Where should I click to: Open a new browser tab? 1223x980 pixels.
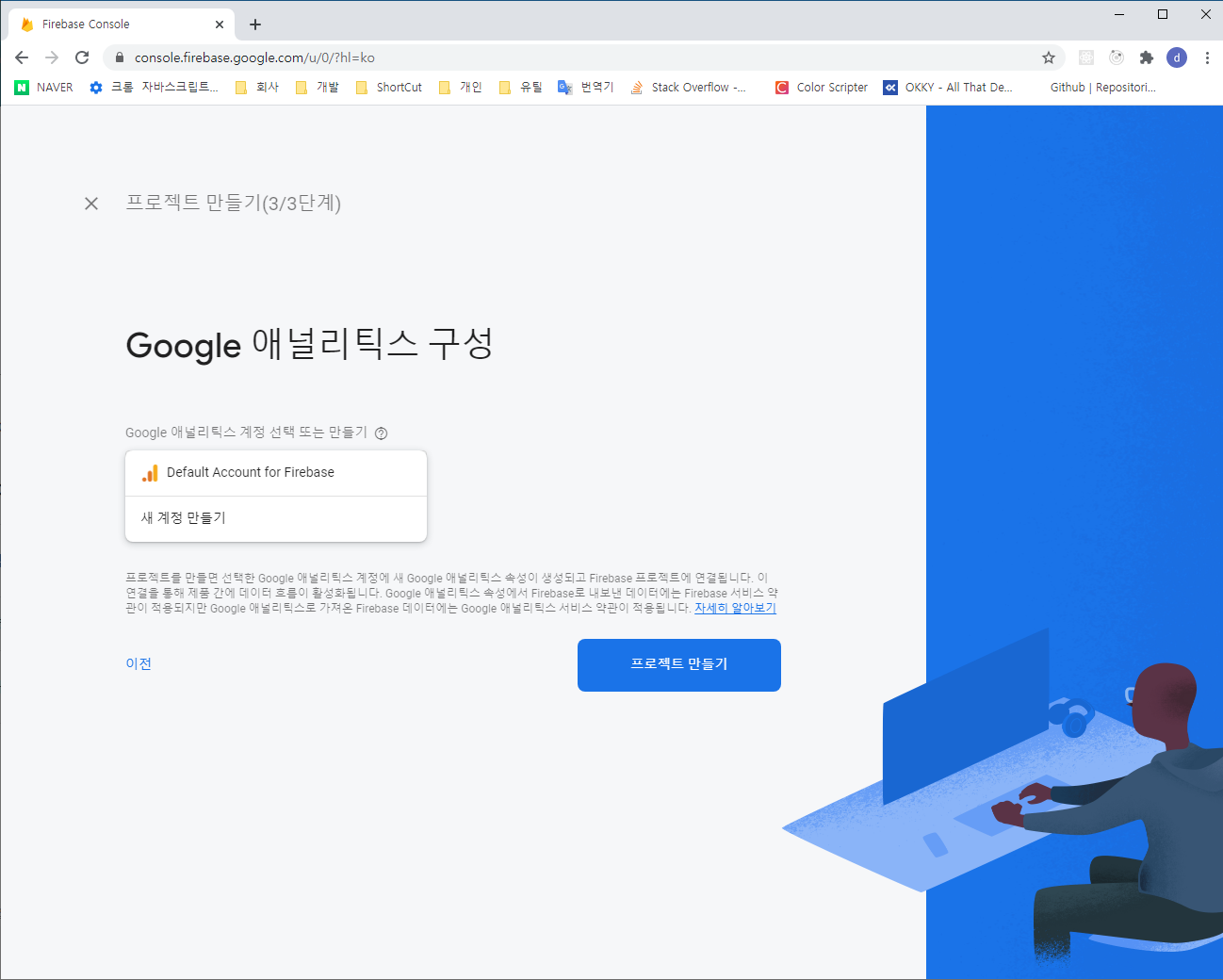click(255, 24)
